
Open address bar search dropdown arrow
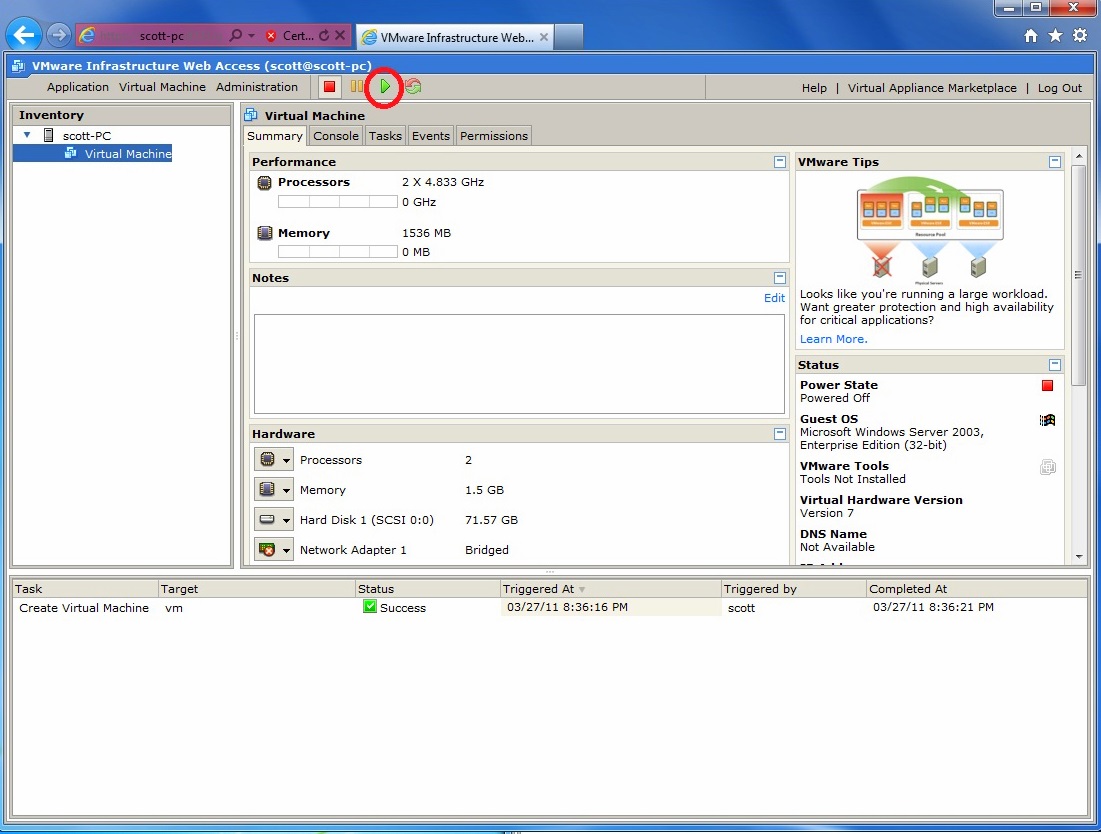pos(251,35)
